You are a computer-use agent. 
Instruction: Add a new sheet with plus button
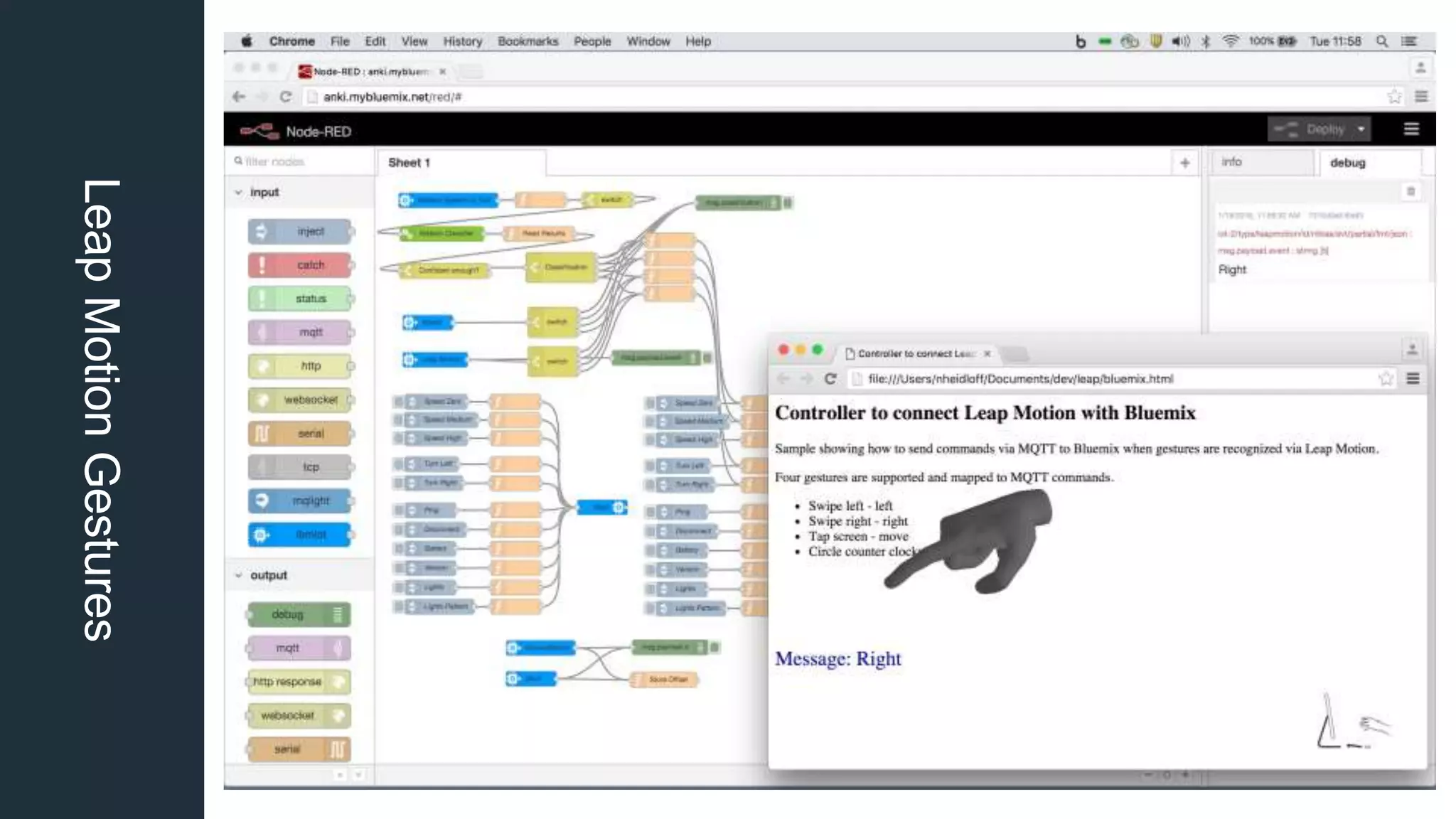(x=1184, y=163)
